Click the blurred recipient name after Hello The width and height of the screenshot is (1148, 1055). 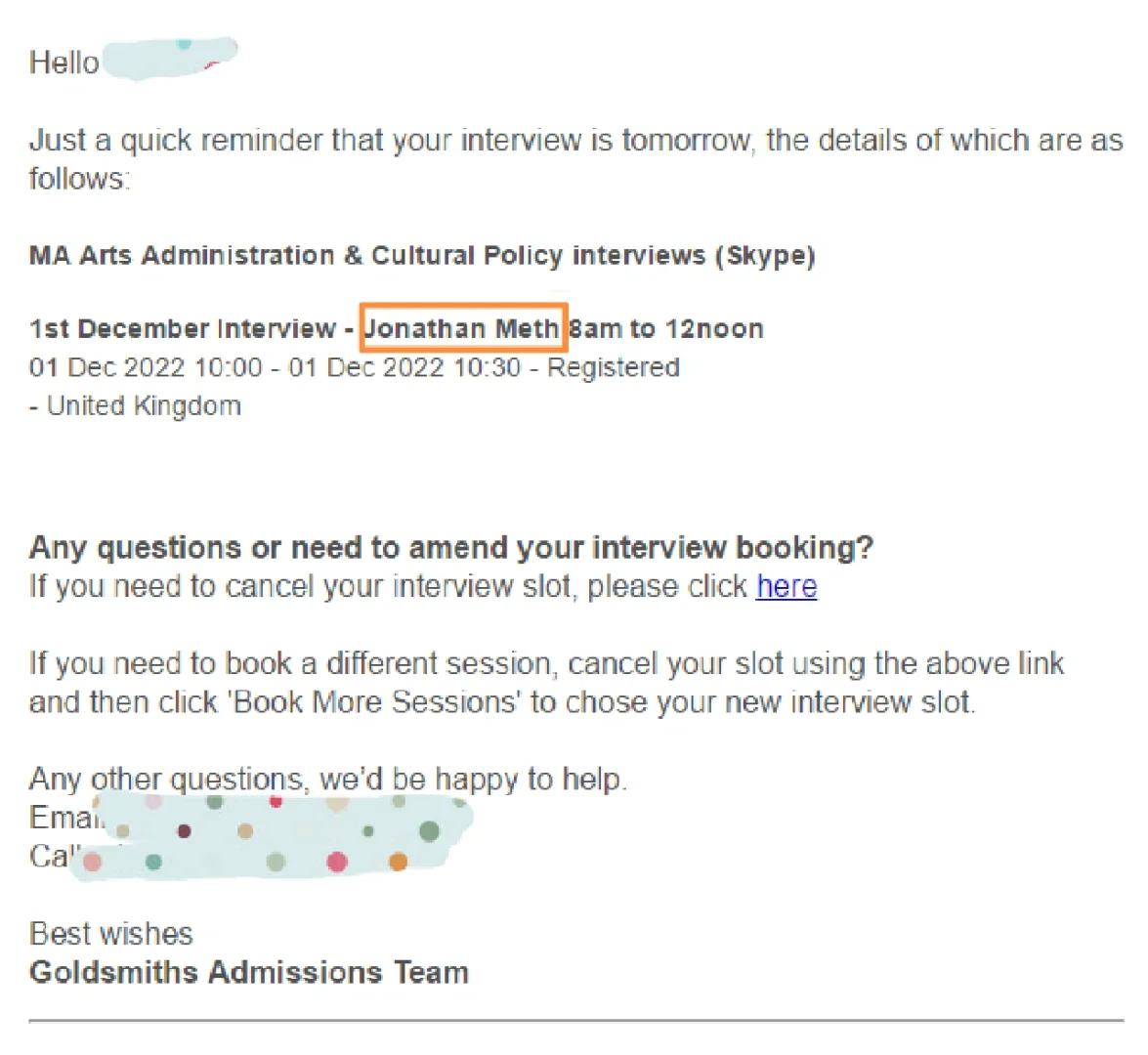pyautogui.click(x=170, y=57)
